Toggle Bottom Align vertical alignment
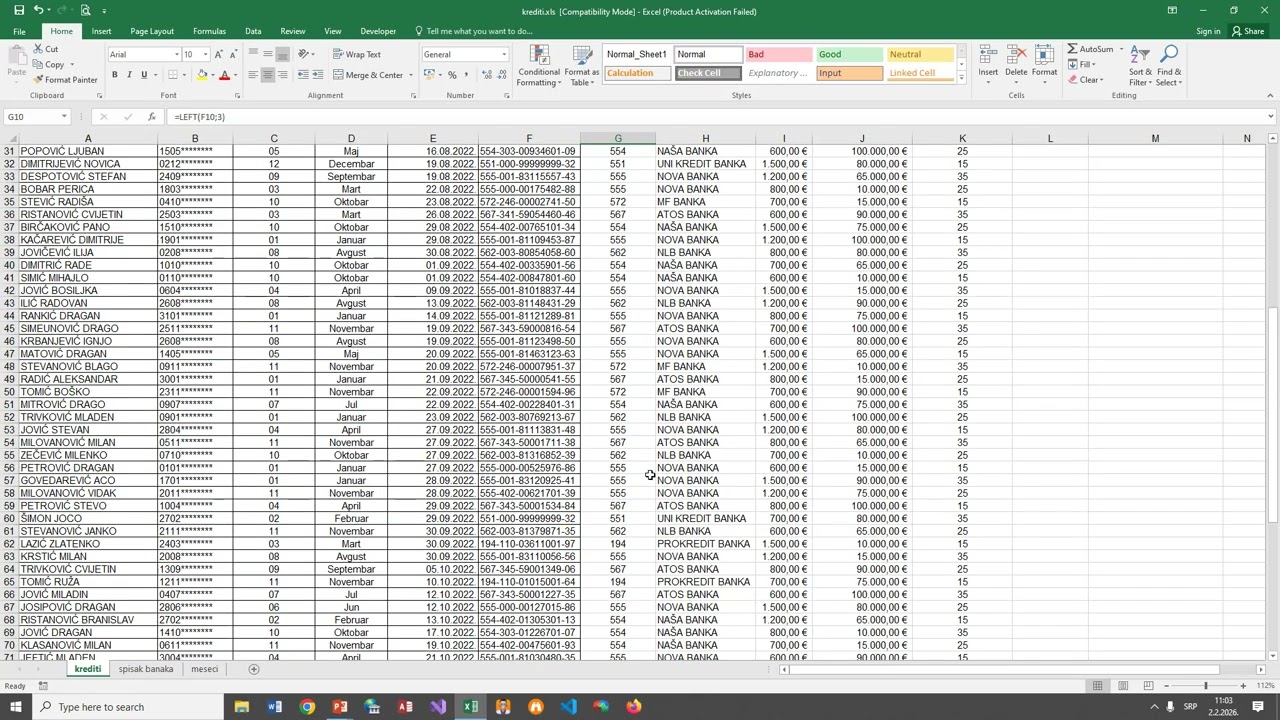1280x720 pixels. click(282, 54)
